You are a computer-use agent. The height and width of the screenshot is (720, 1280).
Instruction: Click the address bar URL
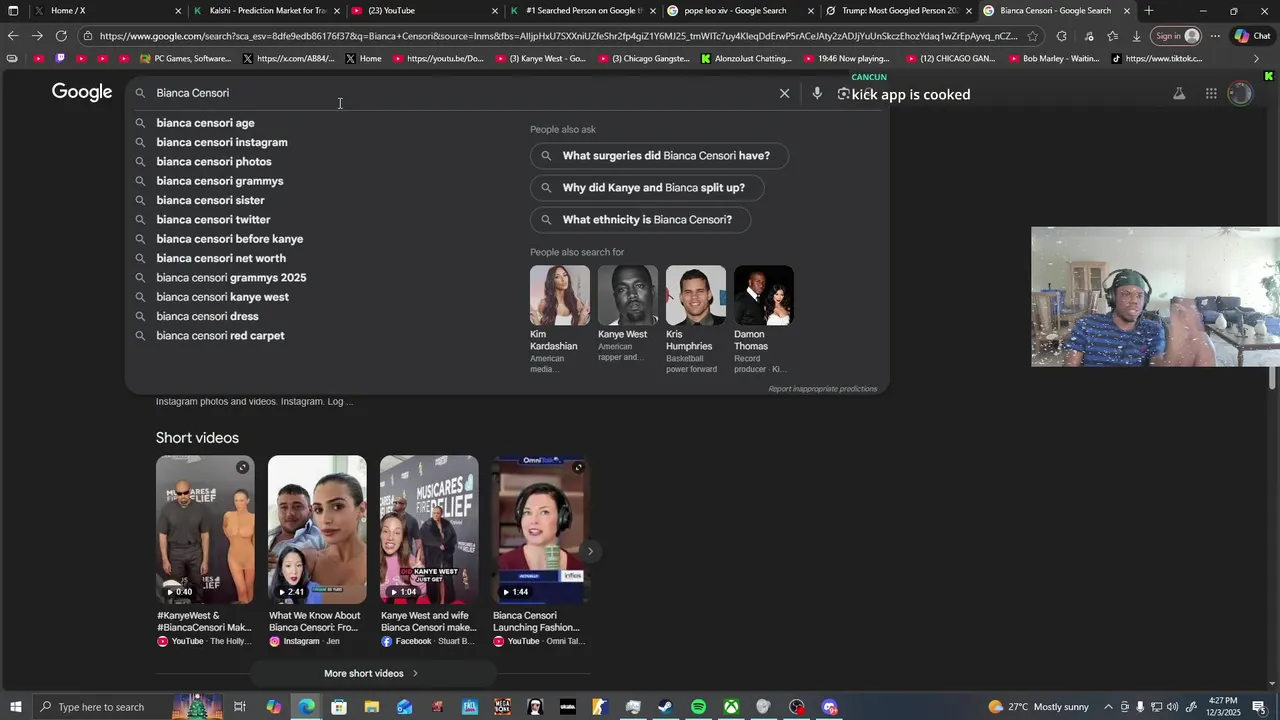(x=558, y=36)
